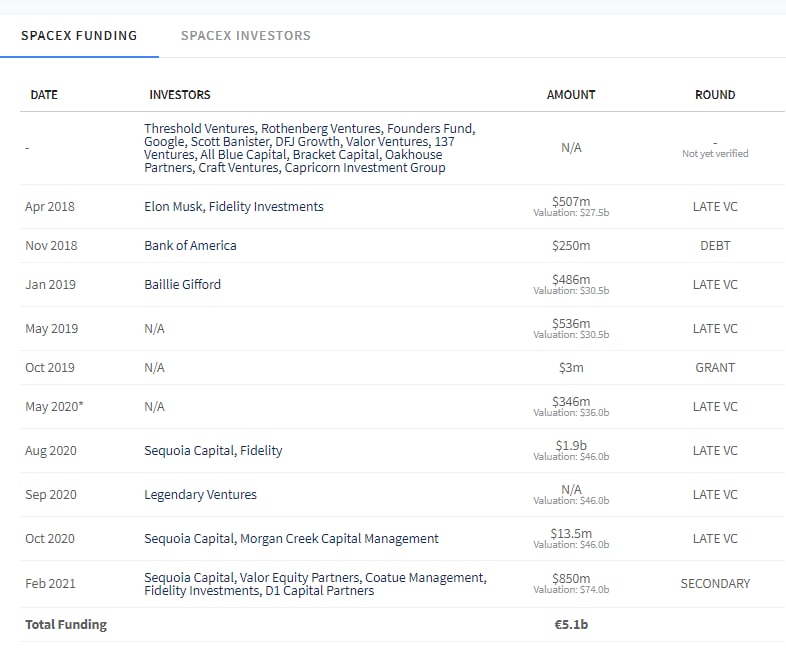Click the Amount column header

(x=571, y=95)
